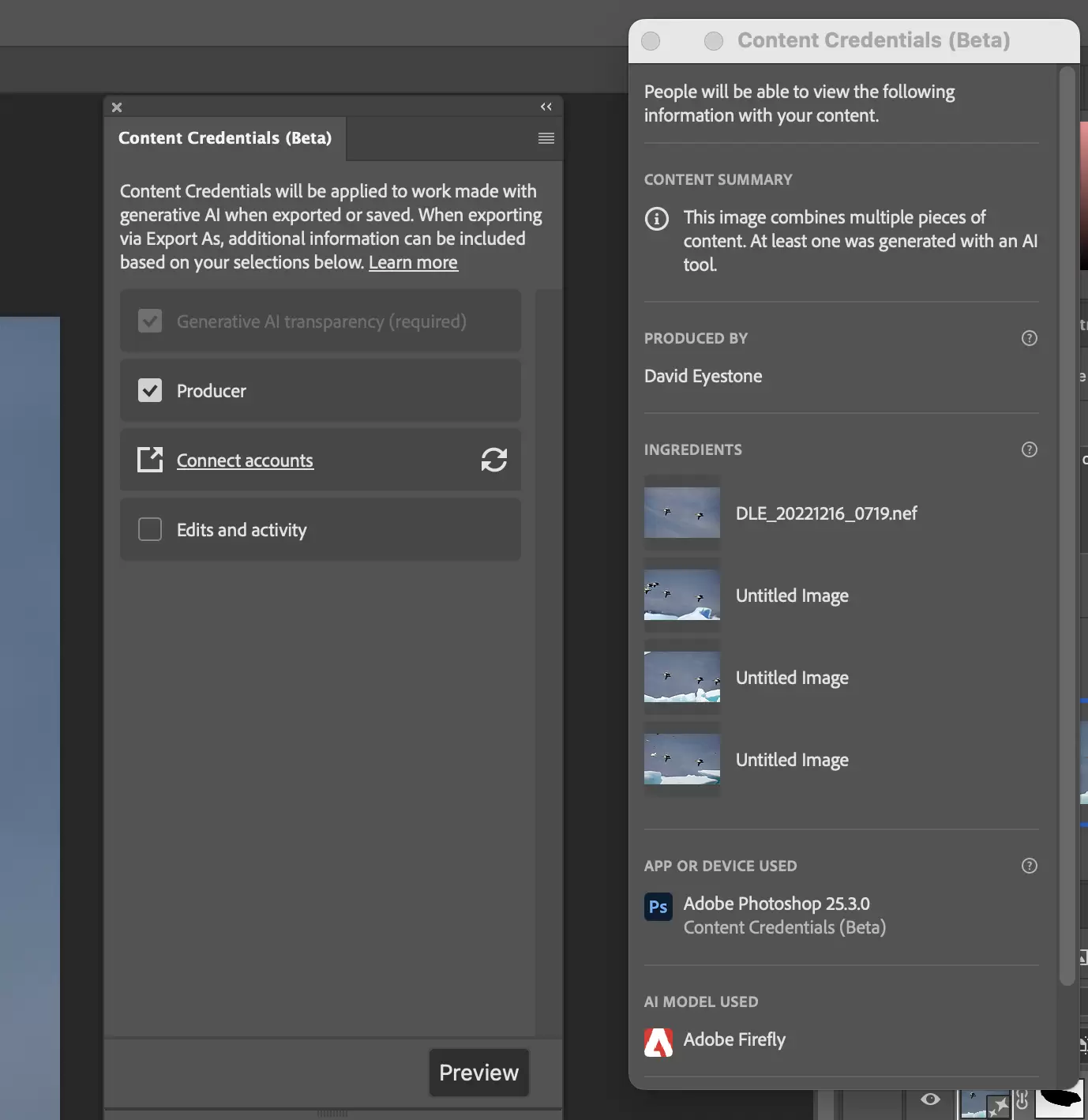
Task: Click the DLE_20221216_0719.nef file name
Action: pos(827,513)
